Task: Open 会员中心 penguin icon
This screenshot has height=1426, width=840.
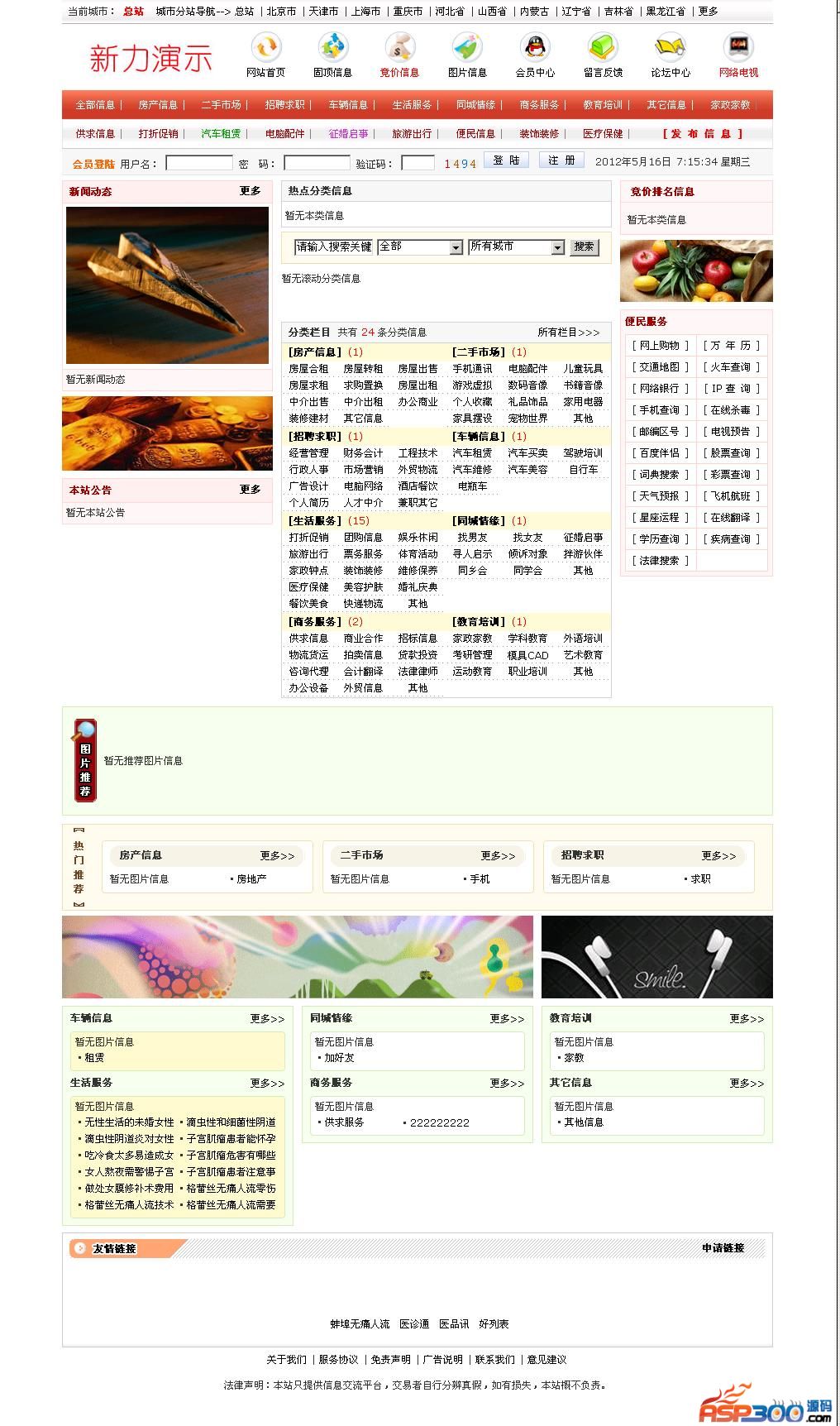Action: pyautogui.click(x=535, y=46)
